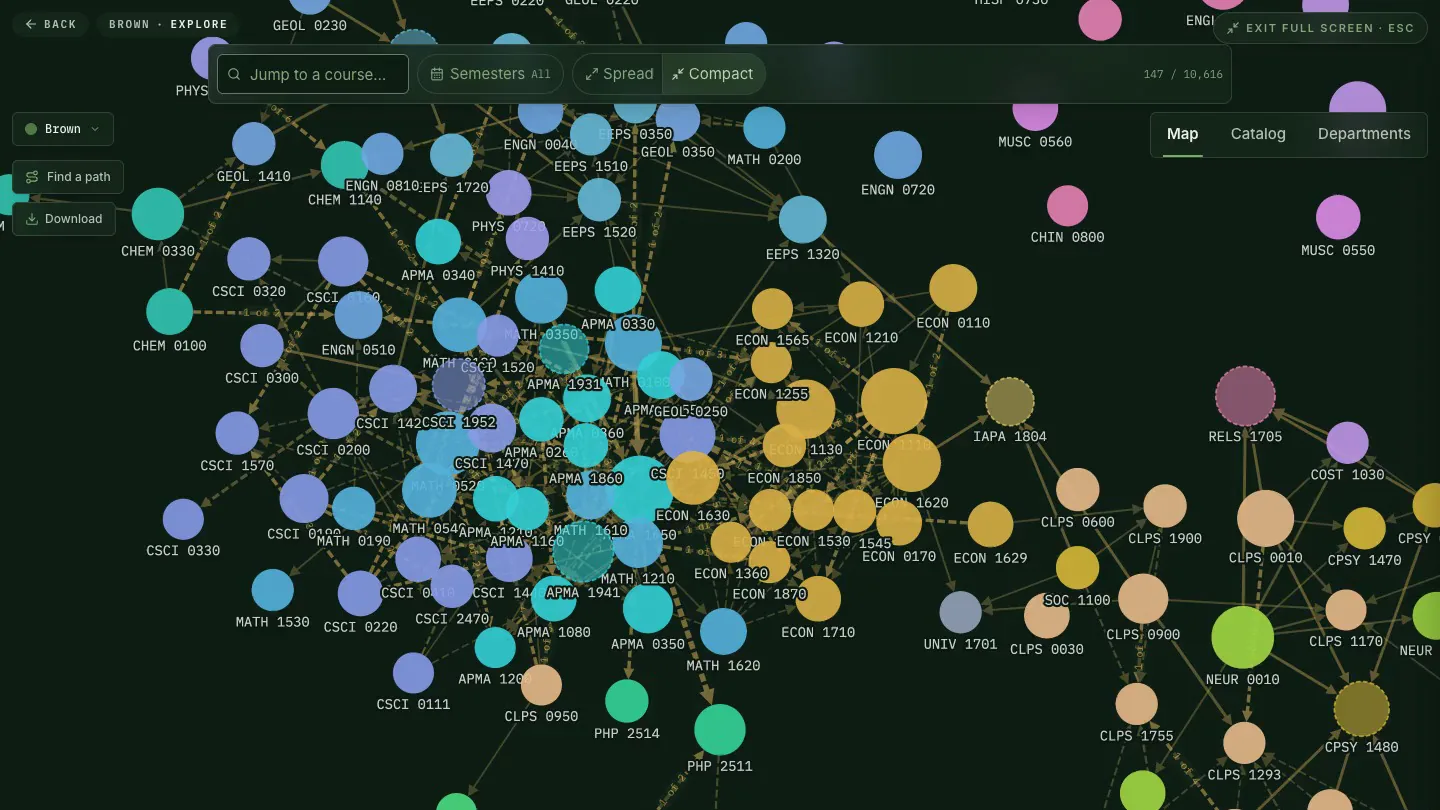Select the MATH 1620 course node
This screenshot has width=1440, height=810.
723,632
